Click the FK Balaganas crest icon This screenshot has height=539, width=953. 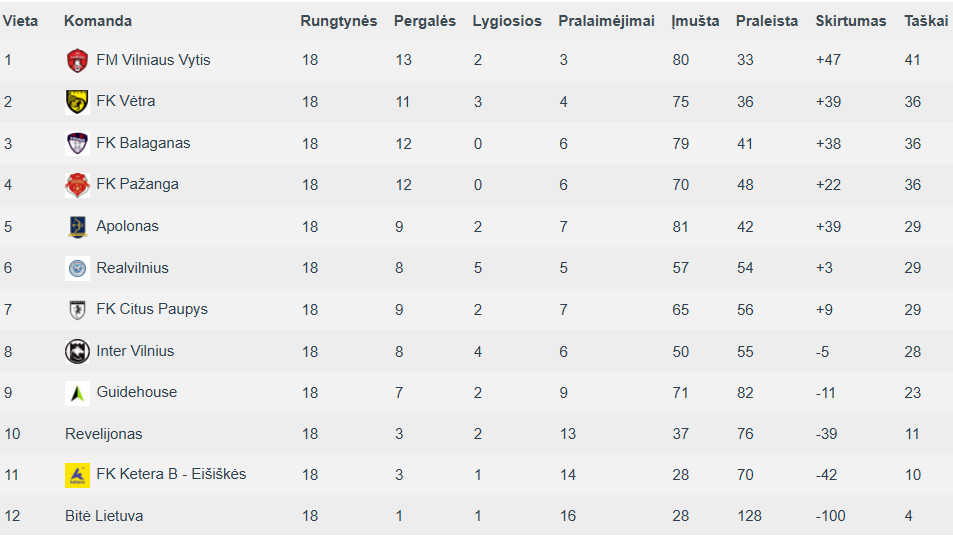coord(77,143)
